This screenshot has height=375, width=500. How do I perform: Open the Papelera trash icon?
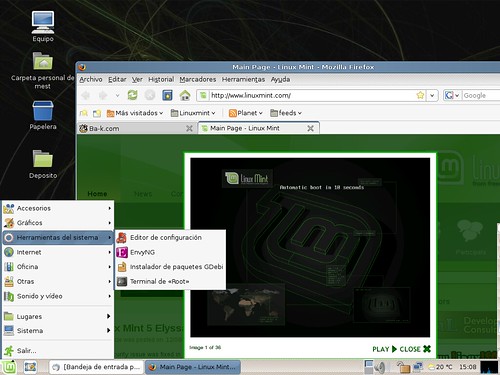pyautogui.click(x=43, y=115)
